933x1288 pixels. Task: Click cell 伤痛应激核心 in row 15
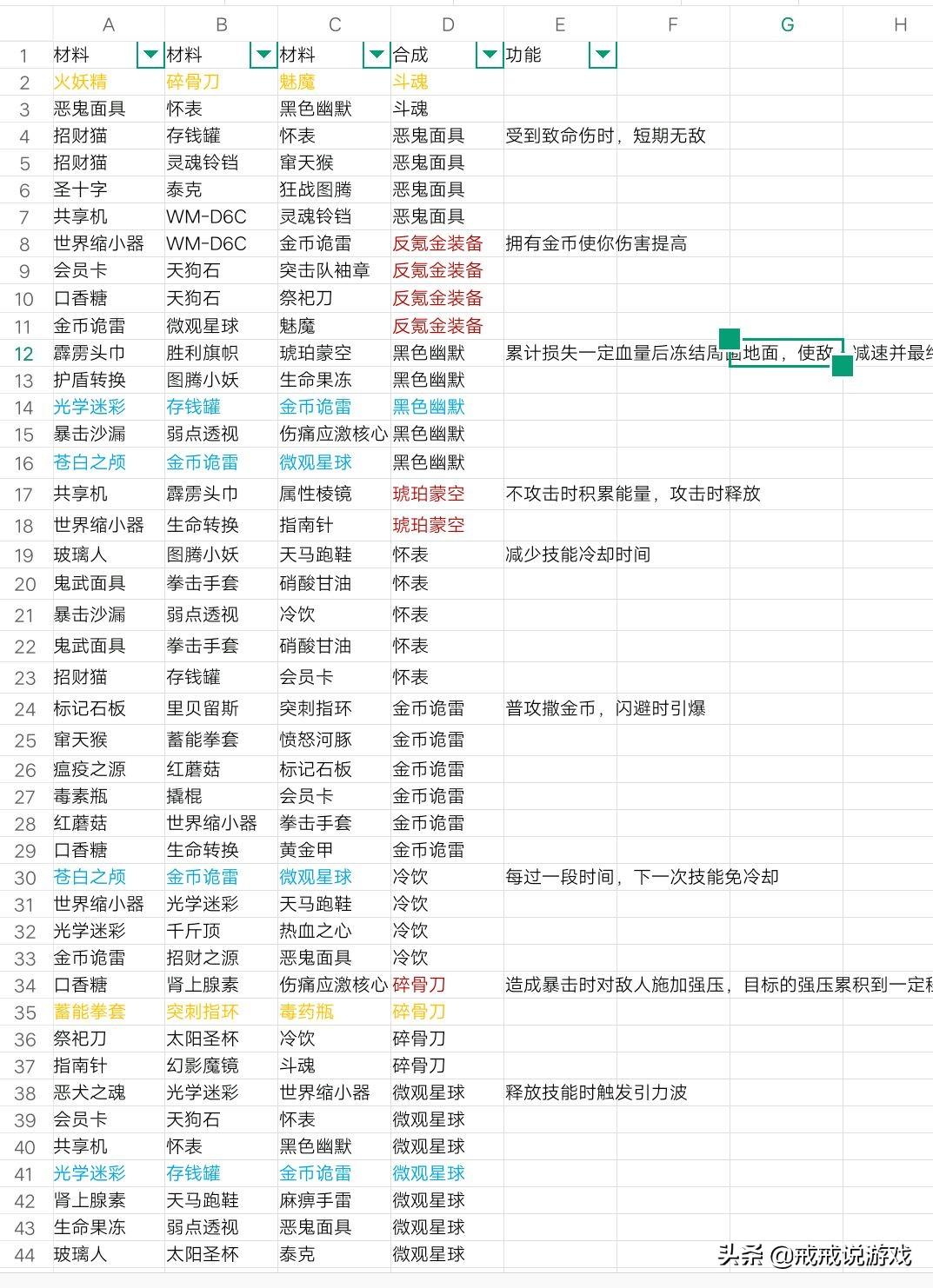tap(334, 434)
